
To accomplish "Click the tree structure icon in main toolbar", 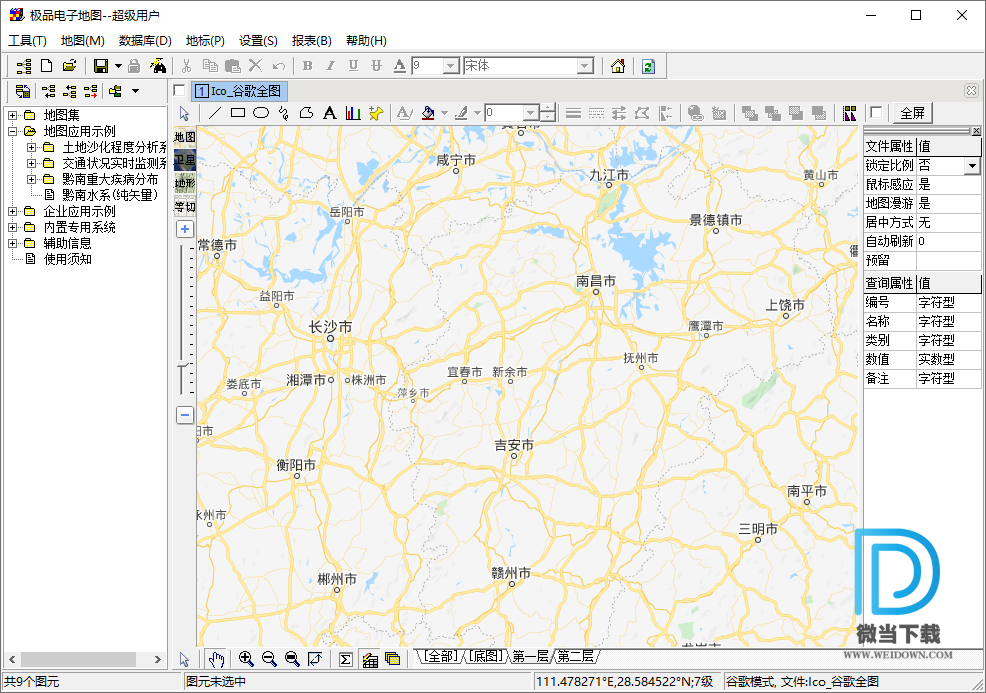I will pyautogui.click(x=24, y=65).
